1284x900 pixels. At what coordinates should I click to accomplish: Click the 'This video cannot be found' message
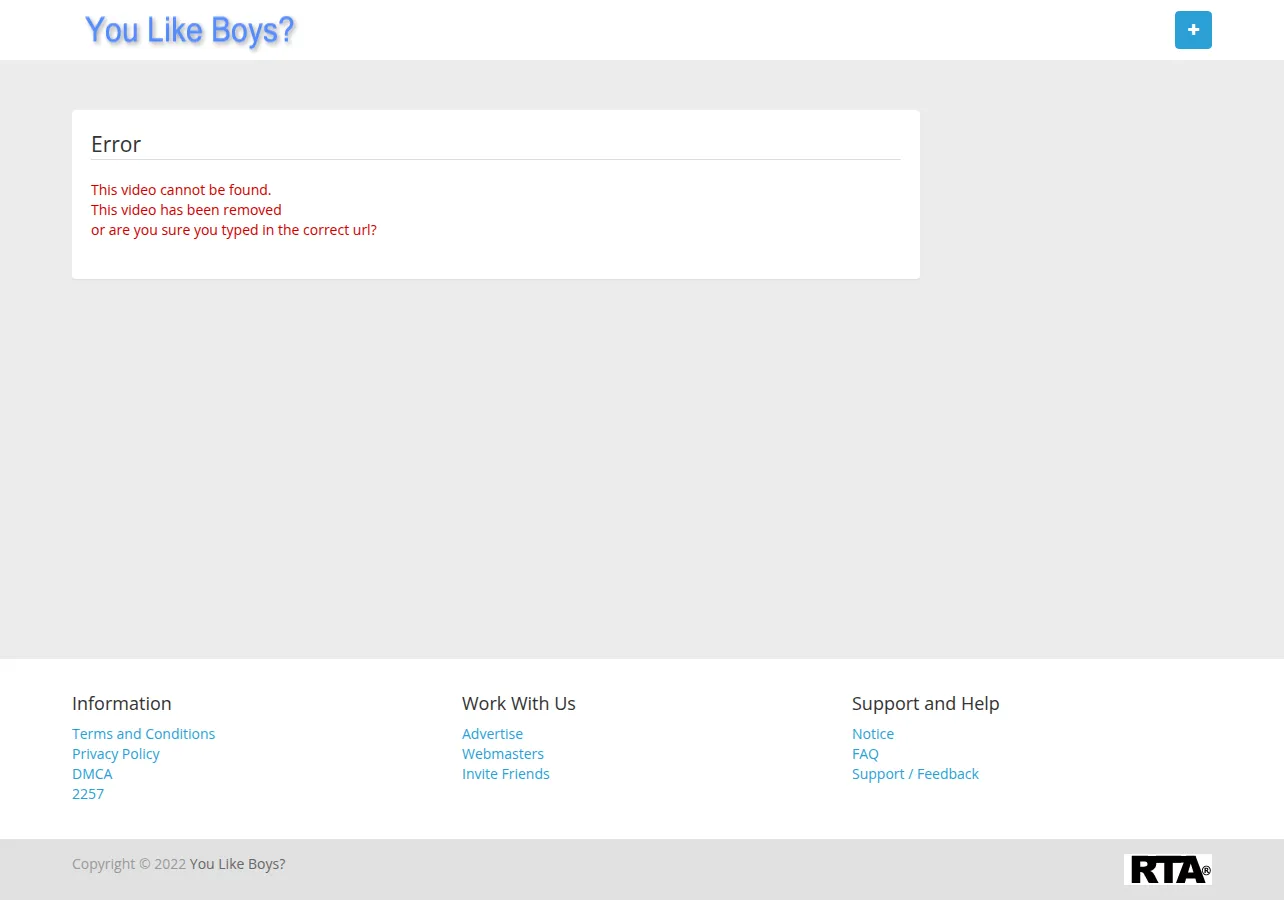click(x=181, y=190)
